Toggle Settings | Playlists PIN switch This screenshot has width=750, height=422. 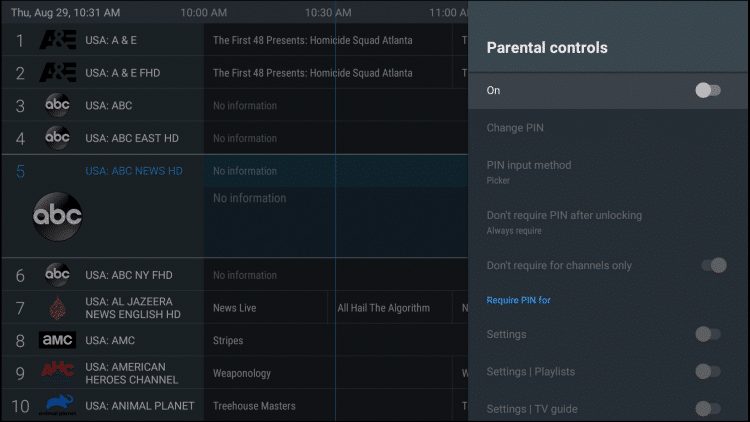708,371
